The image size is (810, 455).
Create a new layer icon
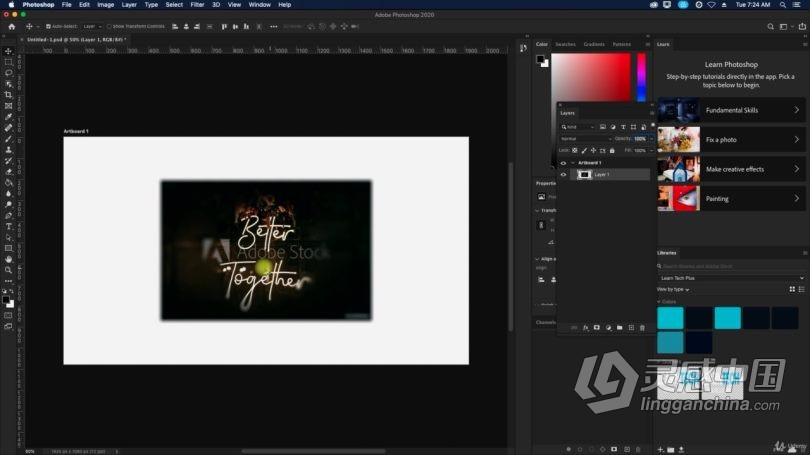click(631, 327)
